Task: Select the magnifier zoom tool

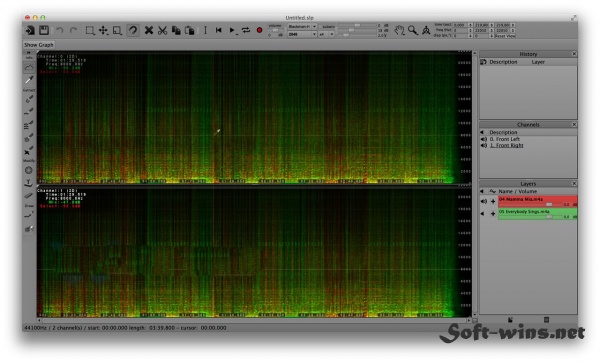Action: [412, 30]
